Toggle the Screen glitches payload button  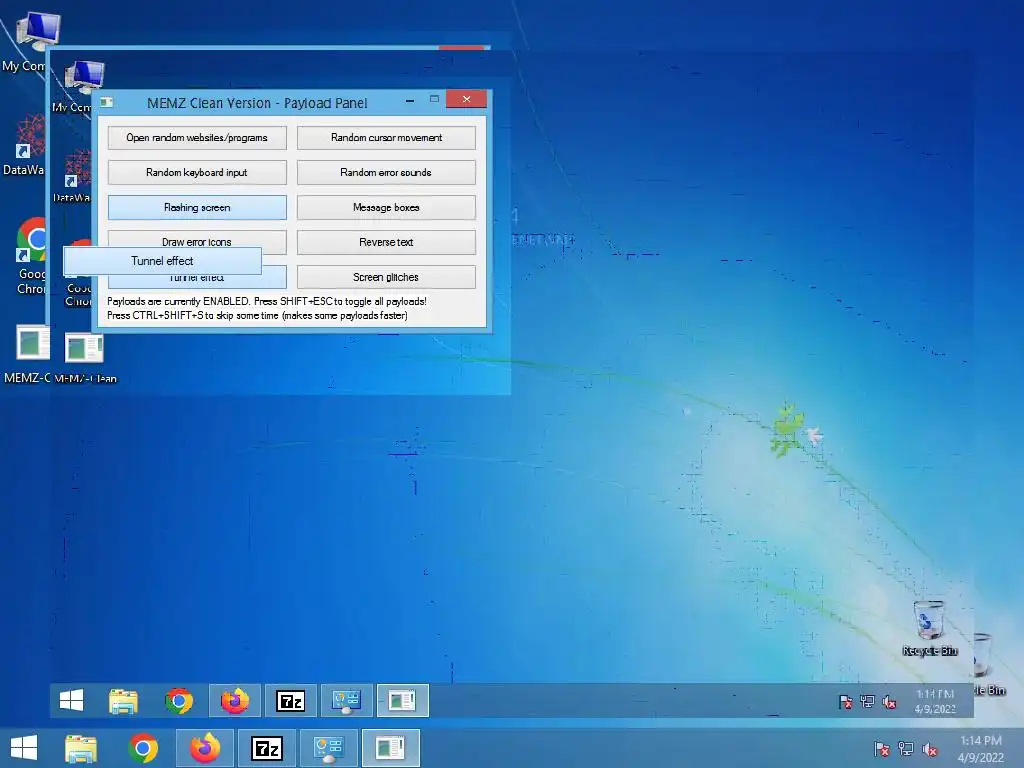(x=386, y=277)
